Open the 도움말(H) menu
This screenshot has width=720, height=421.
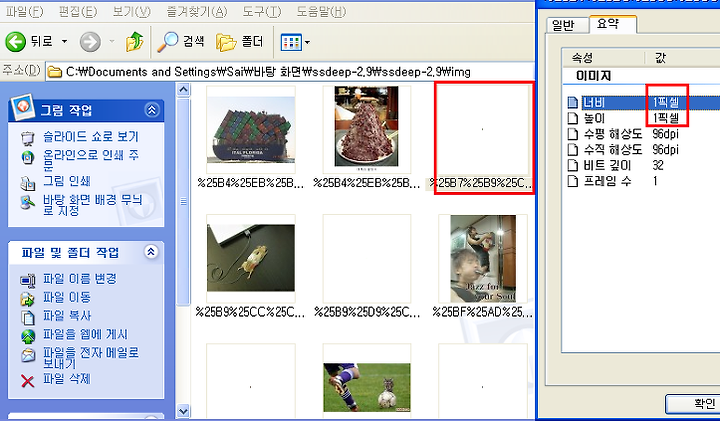[x=321, y=11]
